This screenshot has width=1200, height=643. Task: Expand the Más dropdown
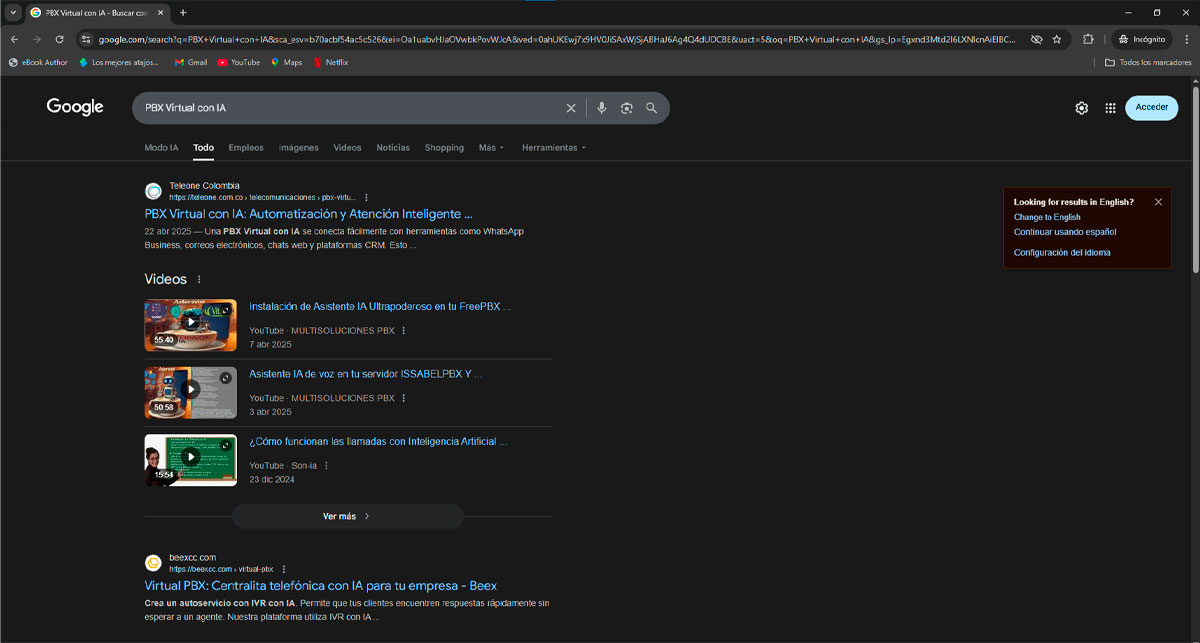click(x=491, y=148)
